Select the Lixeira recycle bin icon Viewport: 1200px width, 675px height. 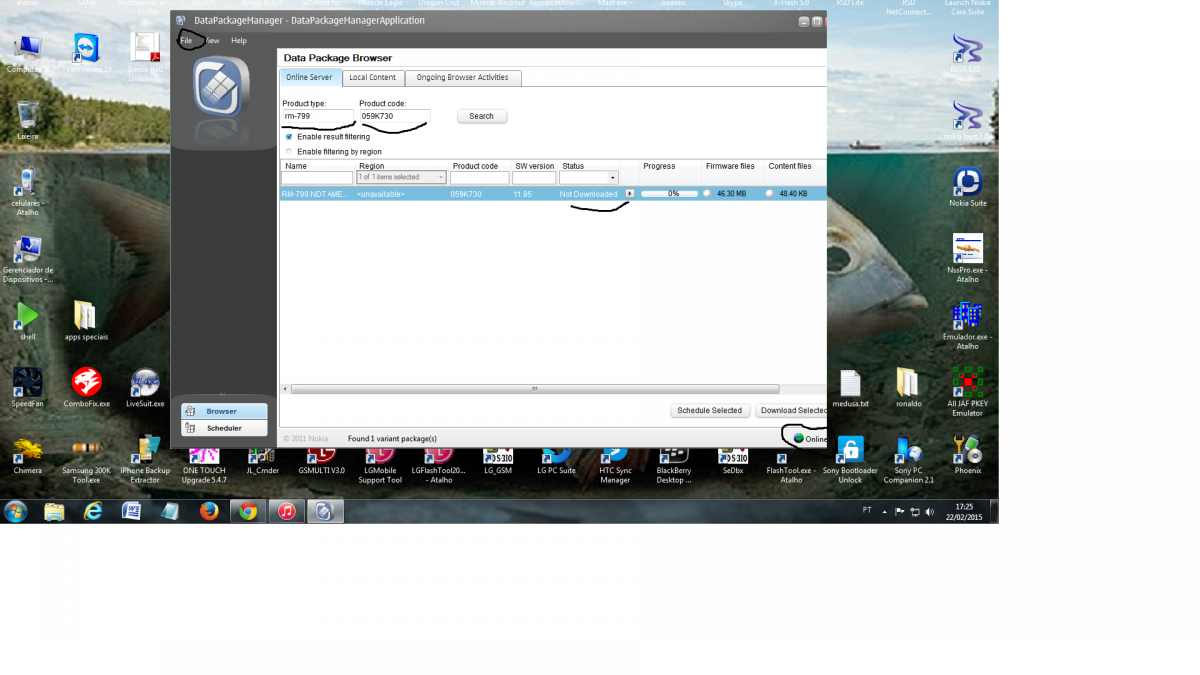pyautogui.click(x=28, y=120)
